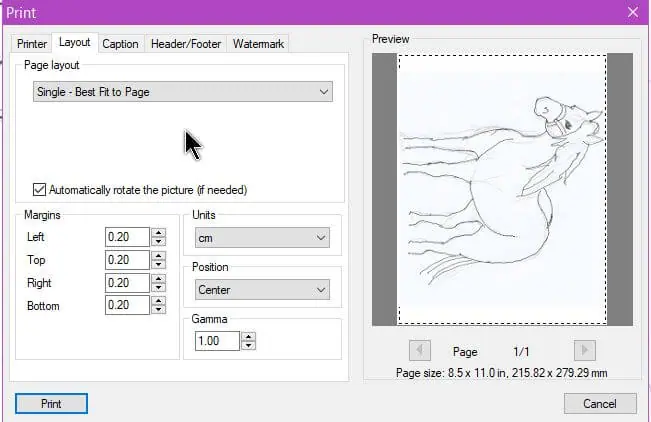Image resolution: width=651 pixels, height=422 pixels.
Task: Click the page size text line
Action: (x=502, y=373)
